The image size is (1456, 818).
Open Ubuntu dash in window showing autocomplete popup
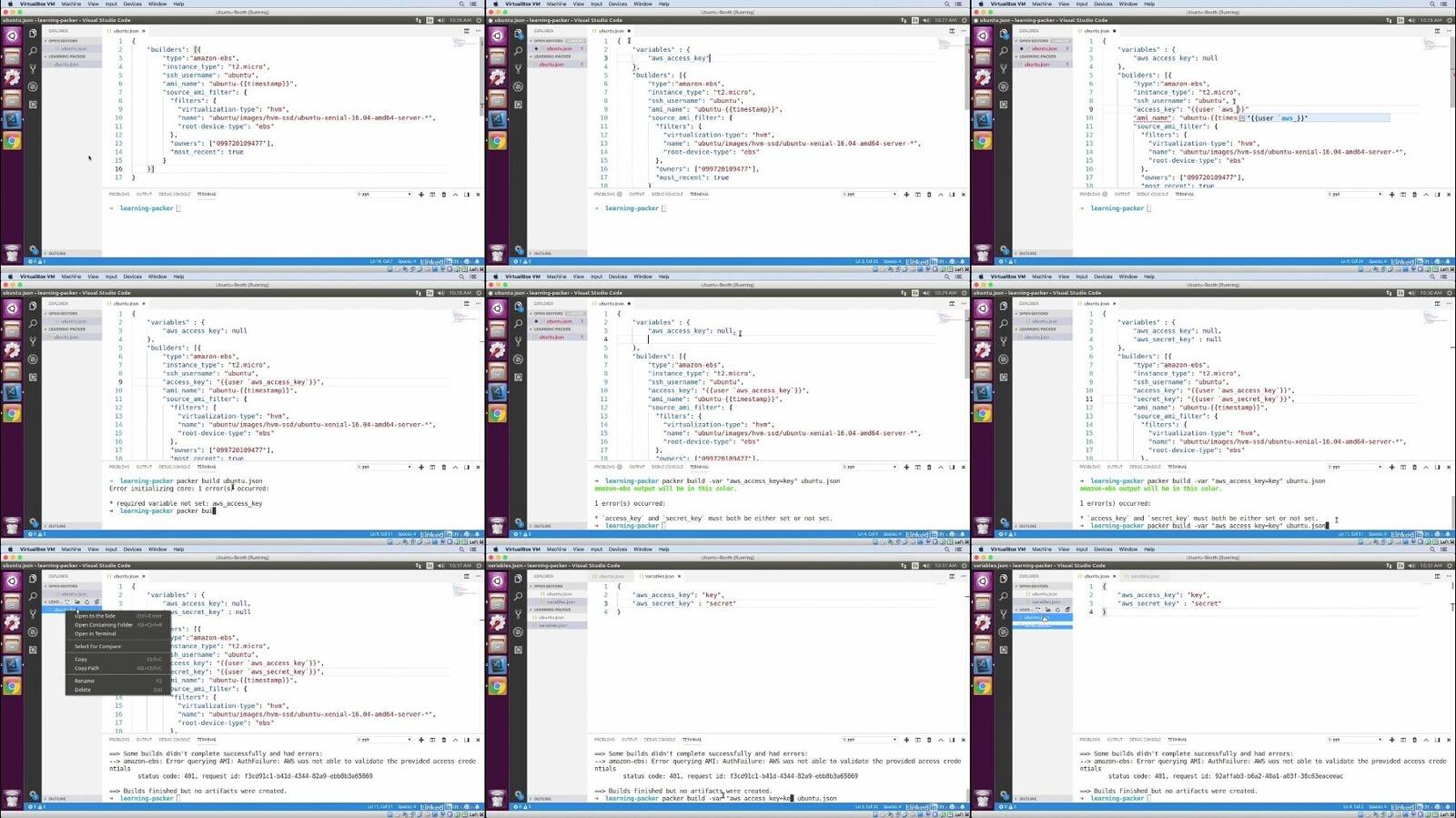pyautogui.click(x=983, y=35)
